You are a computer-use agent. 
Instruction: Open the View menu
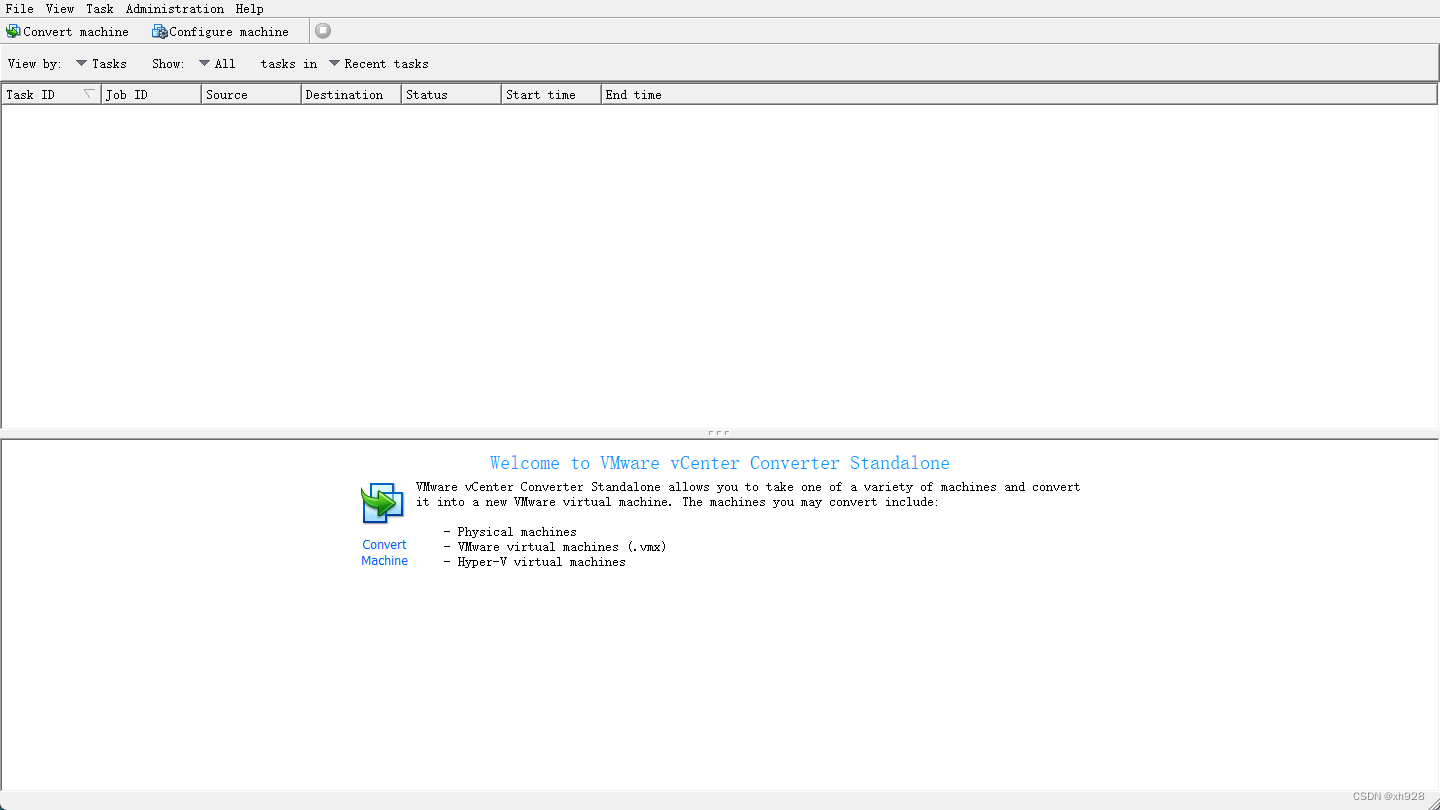60,8
